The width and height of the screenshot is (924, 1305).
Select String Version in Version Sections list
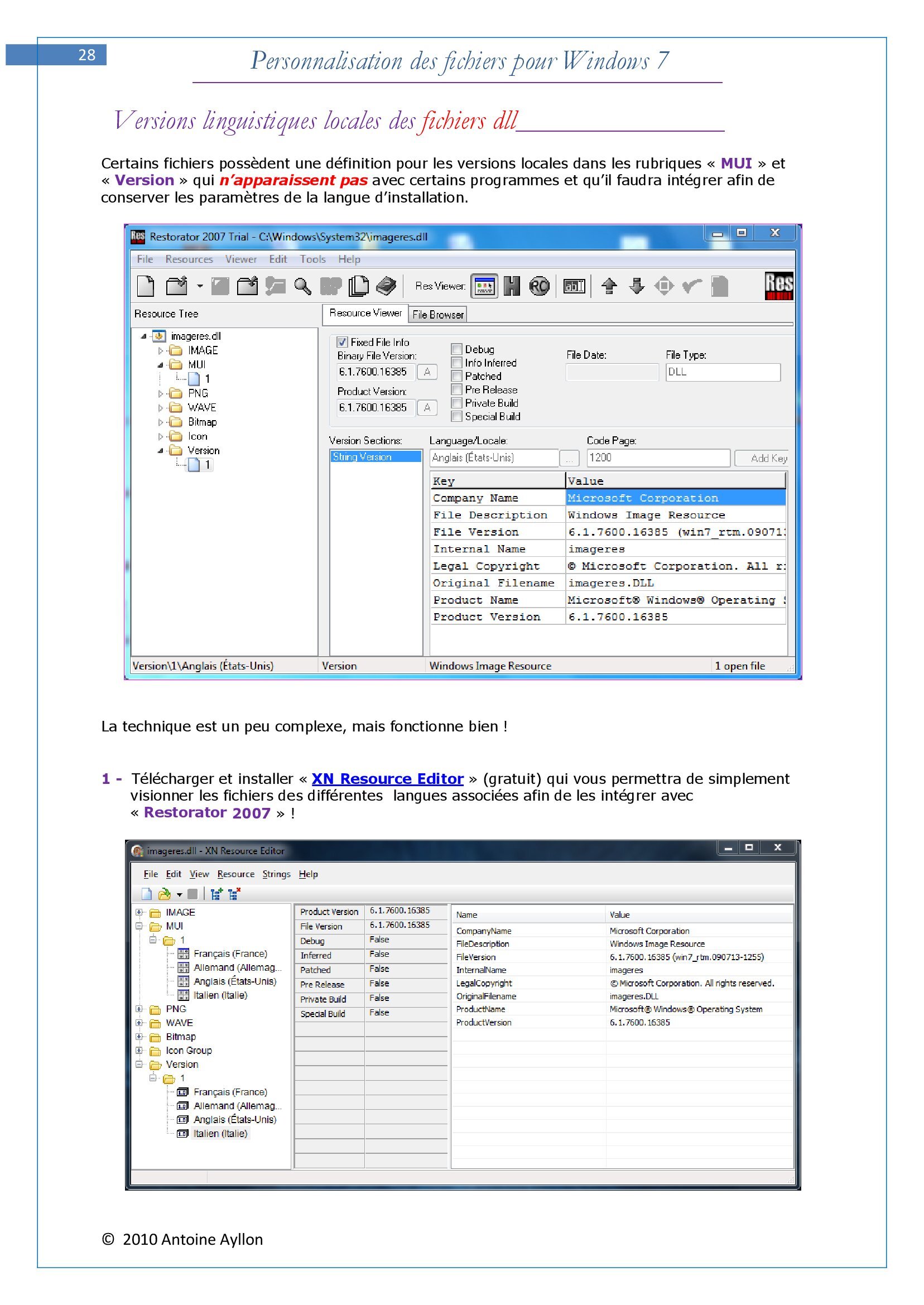[376, 456]
